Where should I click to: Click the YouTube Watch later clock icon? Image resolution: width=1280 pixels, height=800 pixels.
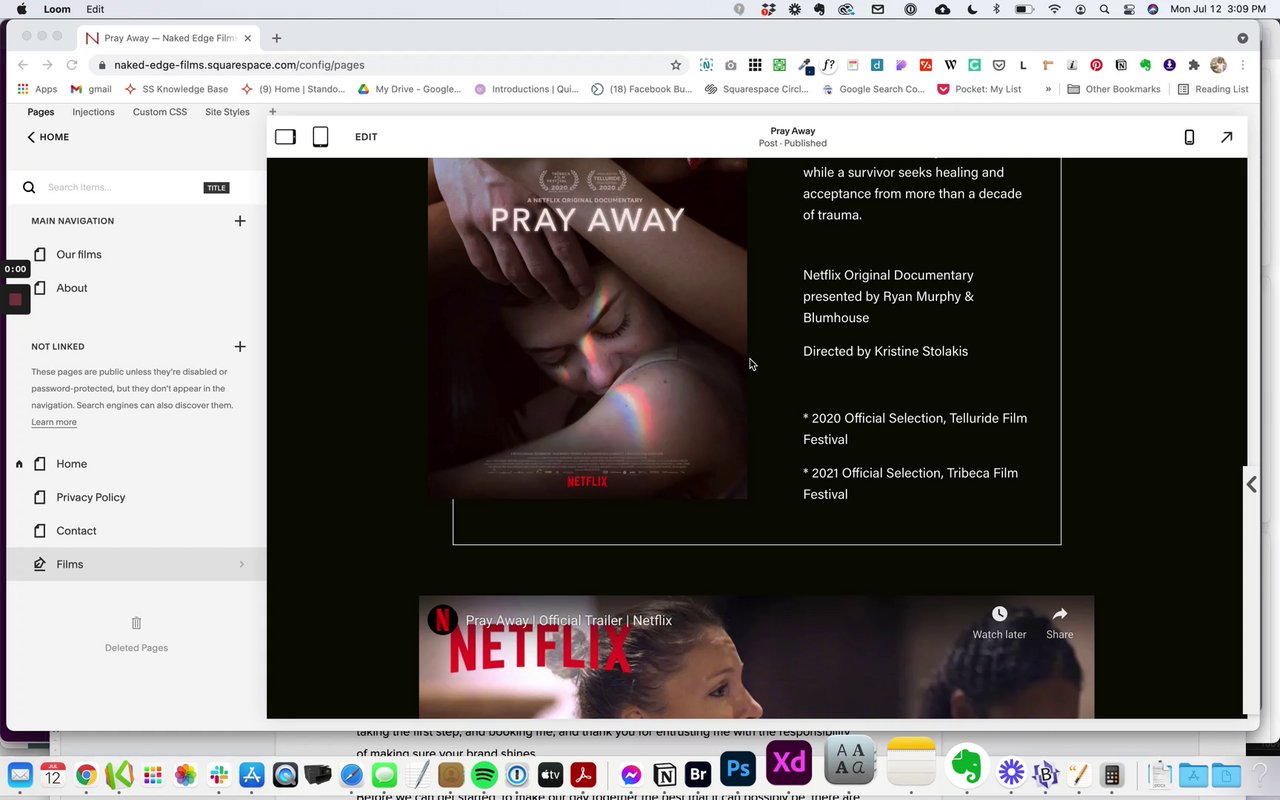click(999, 614)
